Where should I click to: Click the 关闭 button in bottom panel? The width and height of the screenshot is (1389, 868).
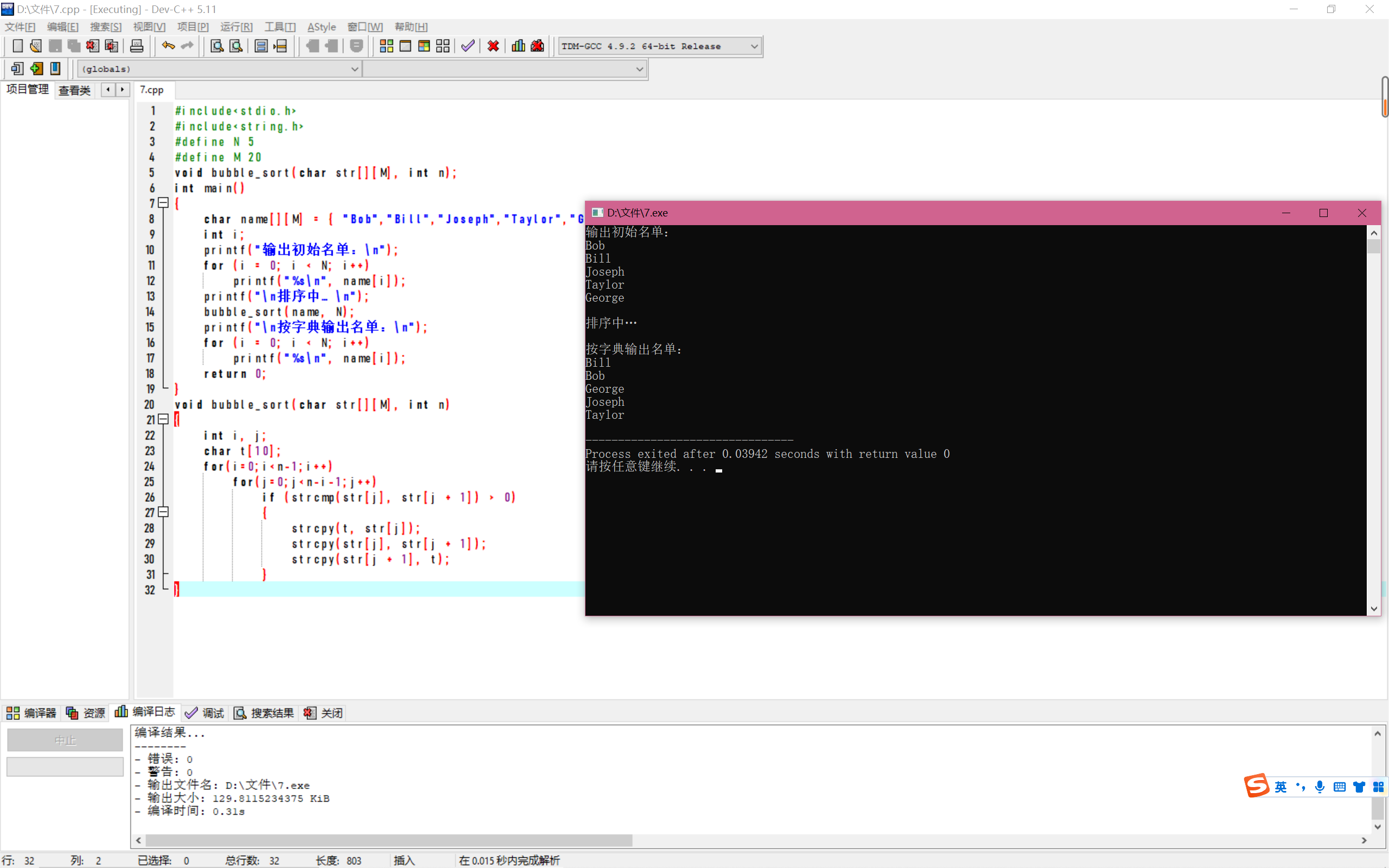324,713
